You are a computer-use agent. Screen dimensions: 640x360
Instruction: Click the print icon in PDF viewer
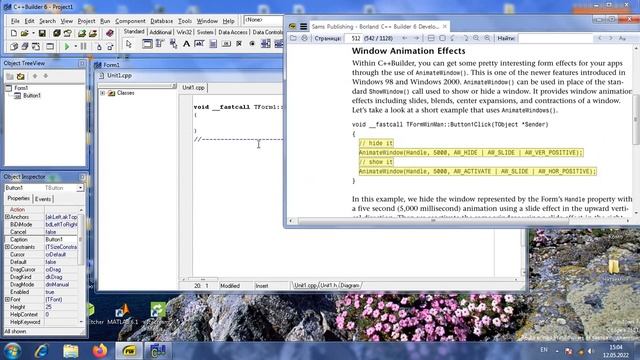tap(304, 38)
